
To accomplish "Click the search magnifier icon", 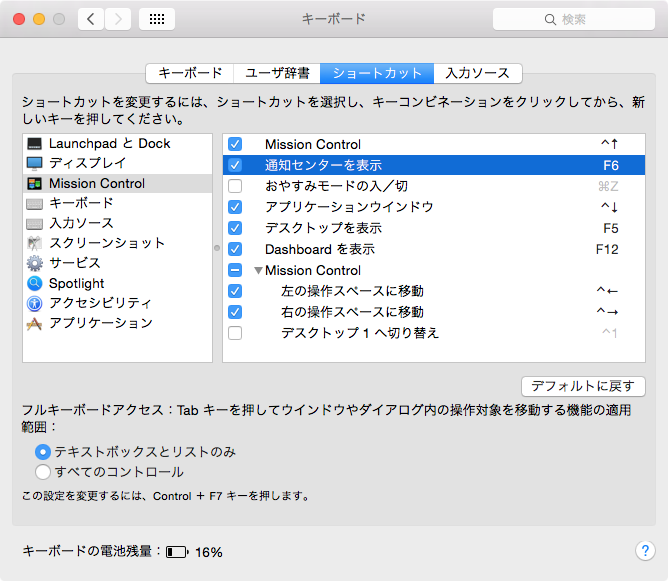I will (x=550, y=20).
